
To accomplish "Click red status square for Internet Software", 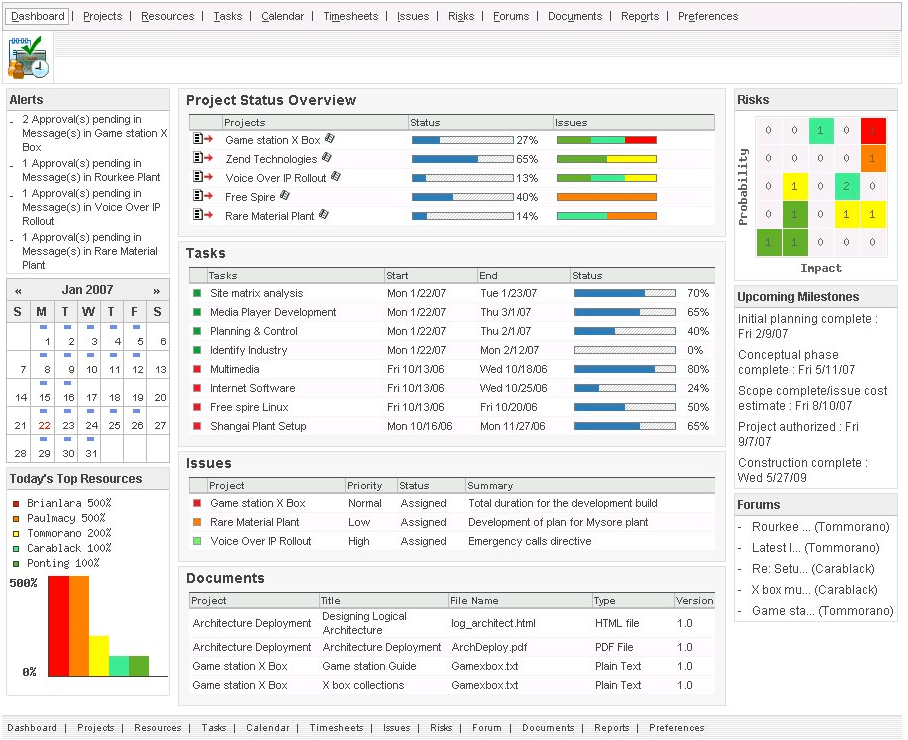I will [x=197, y=389].
